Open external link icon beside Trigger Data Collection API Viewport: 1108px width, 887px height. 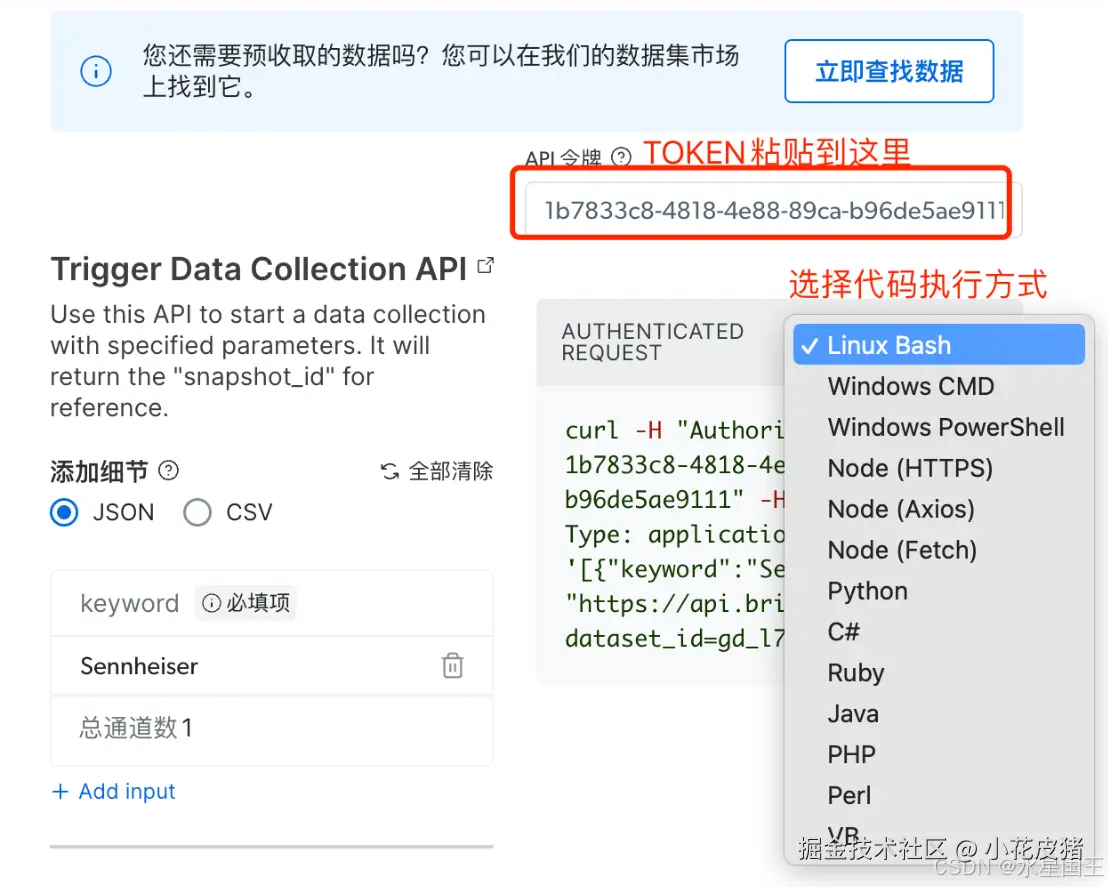point(485,265)
